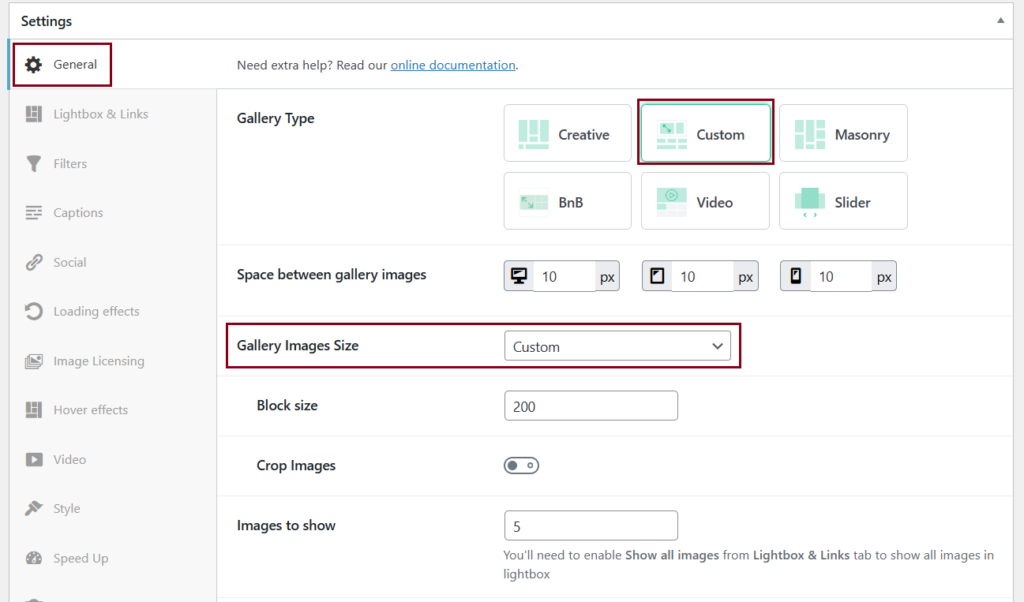The image size is (1024, 602).
Task: Select the Masonry gallery type
Action: pos(843,132)
